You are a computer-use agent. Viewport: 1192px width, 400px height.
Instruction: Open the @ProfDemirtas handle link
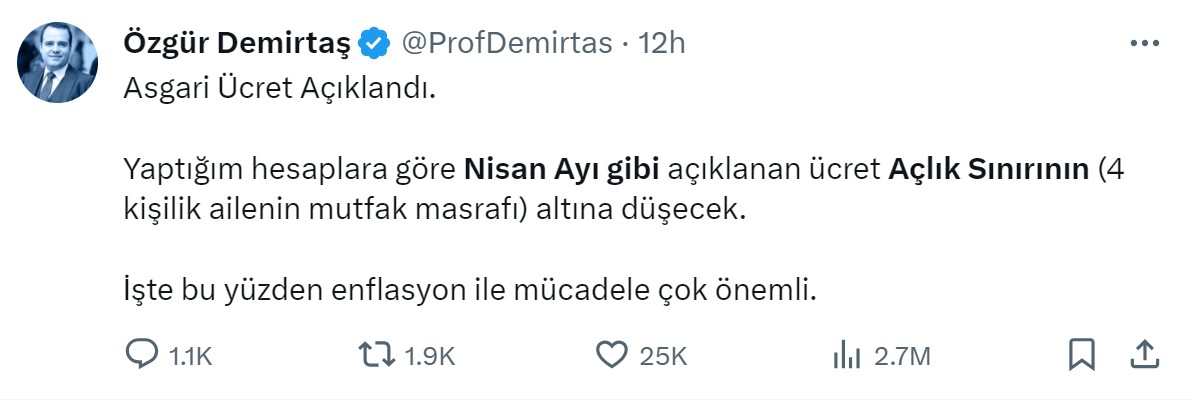[x=506, y=43]
